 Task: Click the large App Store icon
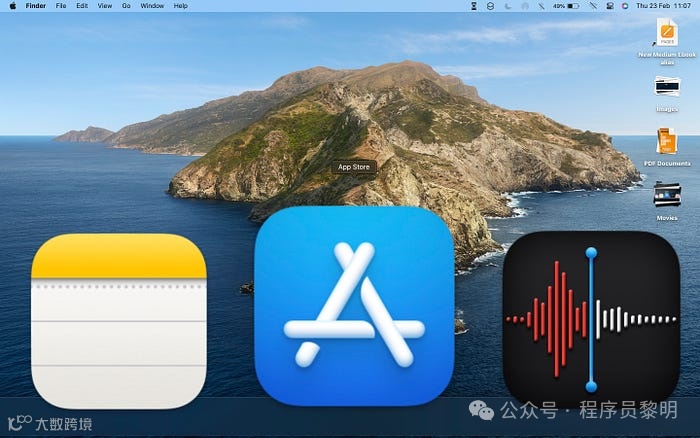pos(354,306)
